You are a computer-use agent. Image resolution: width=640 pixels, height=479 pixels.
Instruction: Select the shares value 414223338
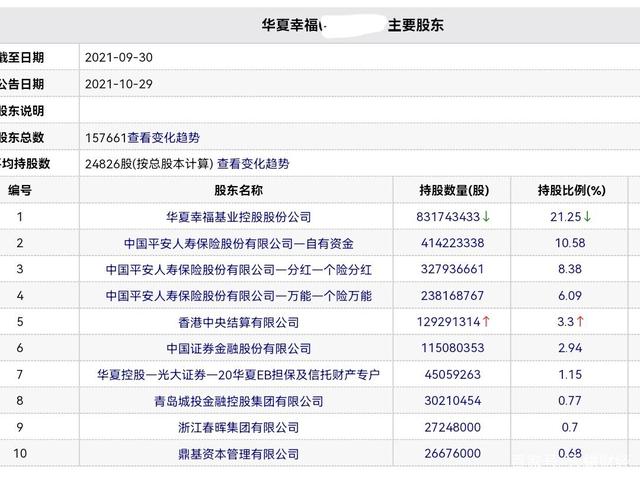tap(453, 243)
